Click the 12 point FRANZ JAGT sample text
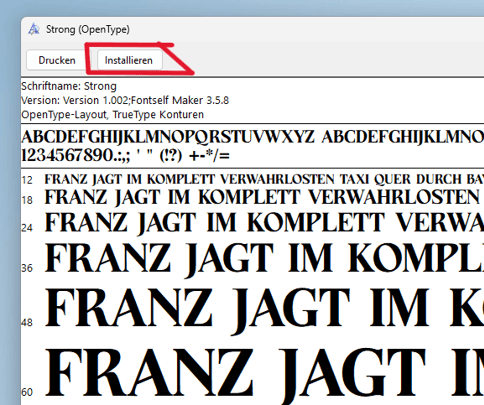484x405 pixels. (x=264, y=180)
